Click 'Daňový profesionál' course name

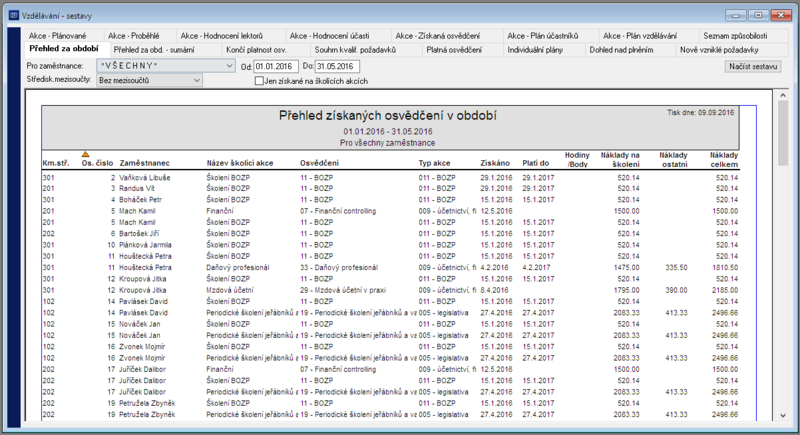click(237, 268)
